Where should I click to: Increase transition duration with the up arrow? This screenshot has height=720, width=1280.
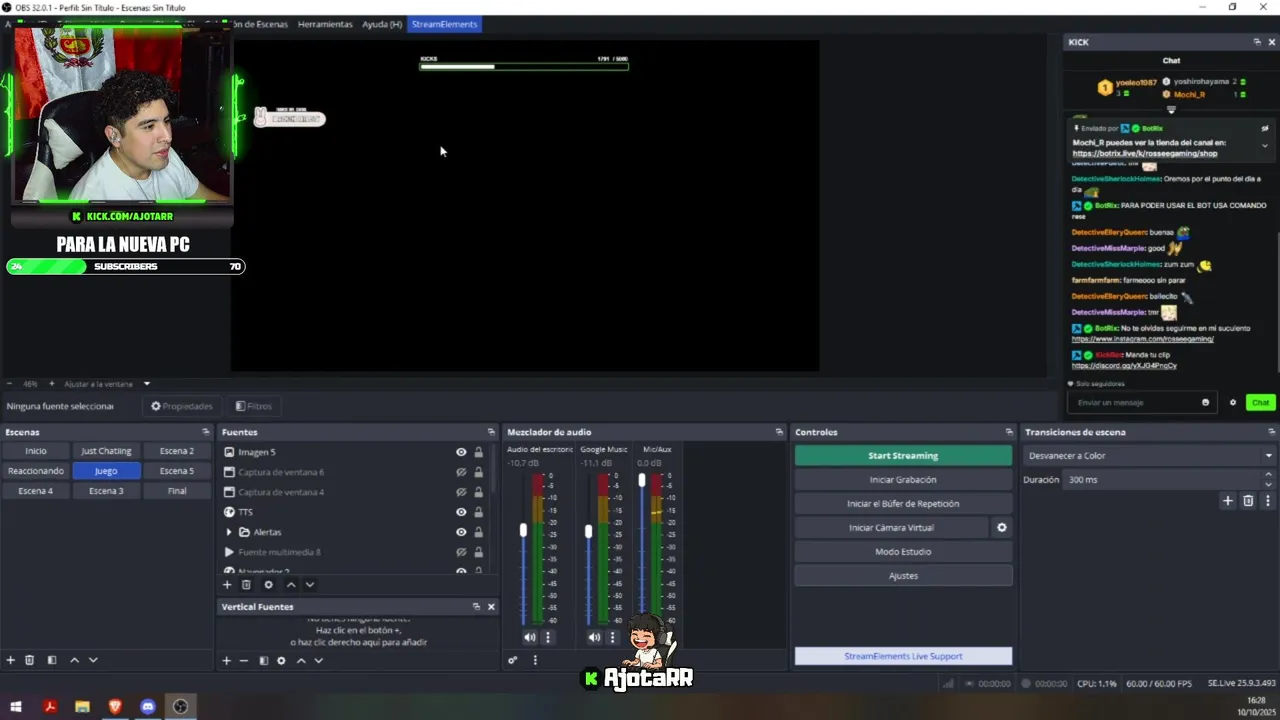point(1268,475)
